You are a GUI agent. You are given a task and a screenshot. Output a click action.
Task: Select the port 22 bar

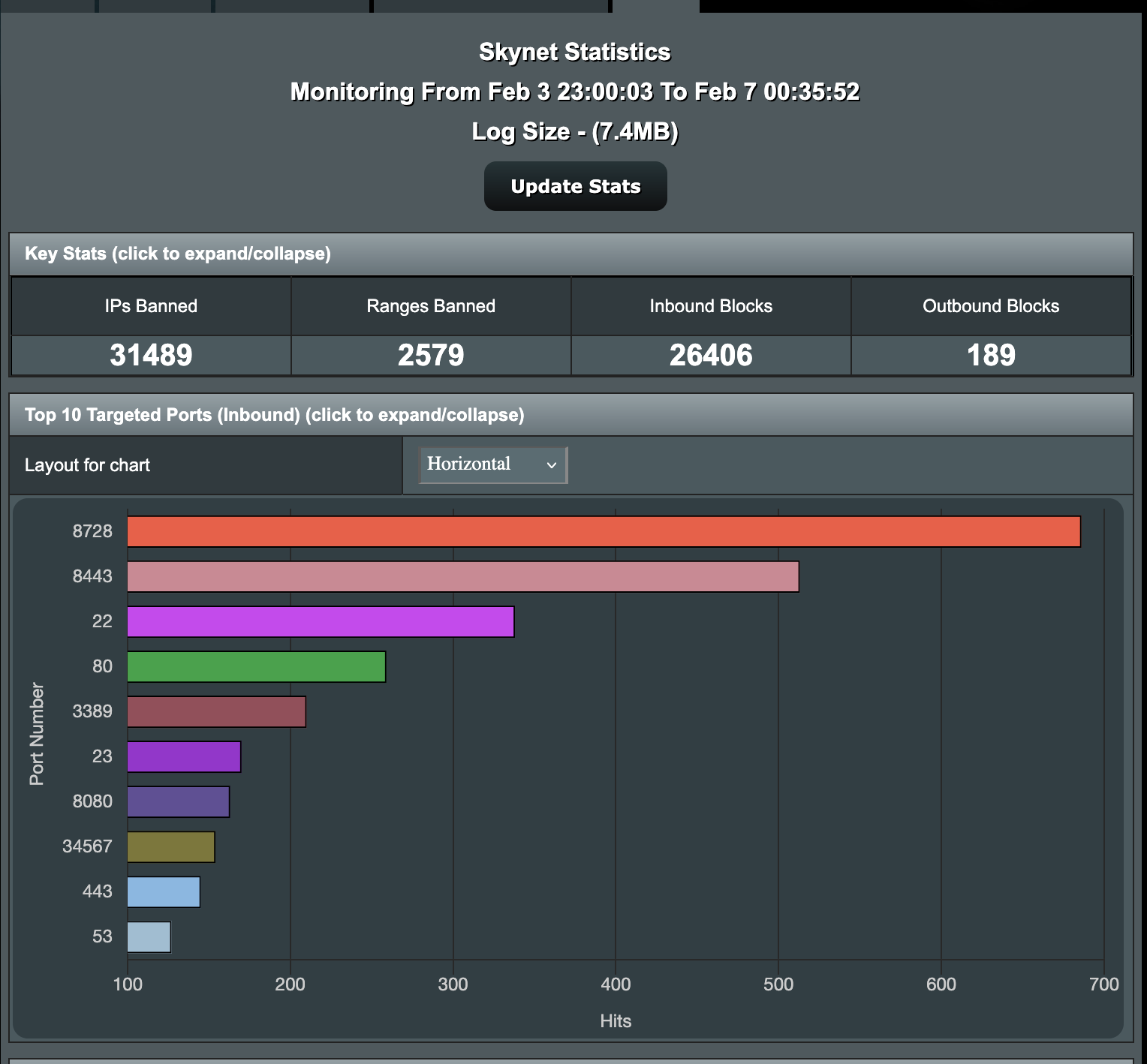321,621
